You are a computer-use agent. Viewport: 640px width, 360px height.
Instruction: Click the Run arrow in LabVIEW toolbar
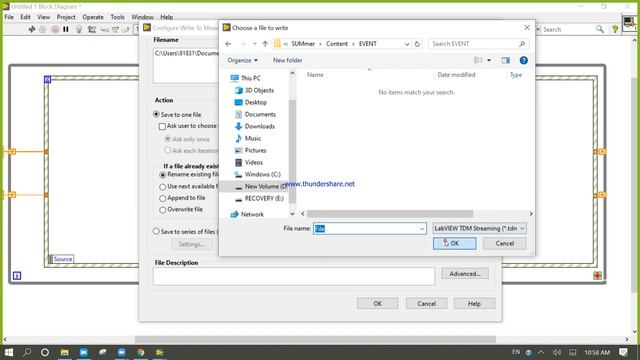click(x=32, y=29)
